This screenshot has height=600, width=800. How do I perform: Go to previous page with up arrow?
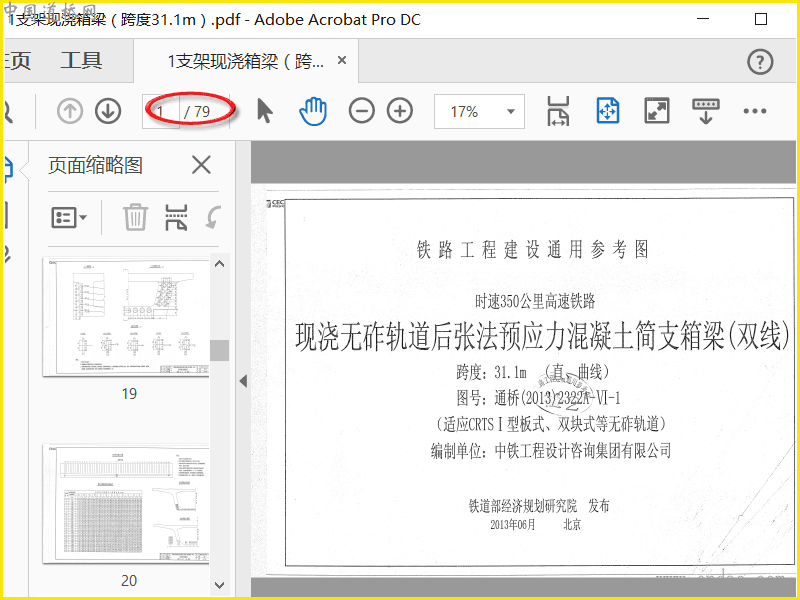69,111
